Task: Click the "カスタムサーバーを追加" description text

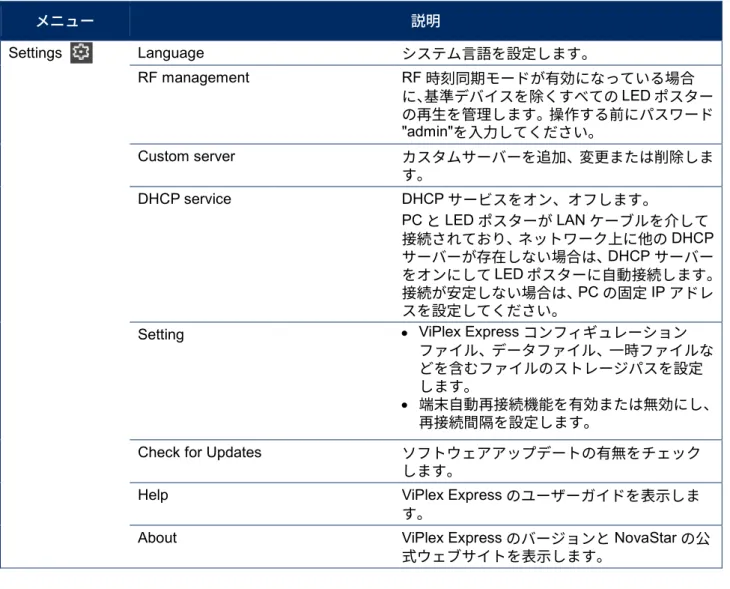Action: tap(557, 166)
